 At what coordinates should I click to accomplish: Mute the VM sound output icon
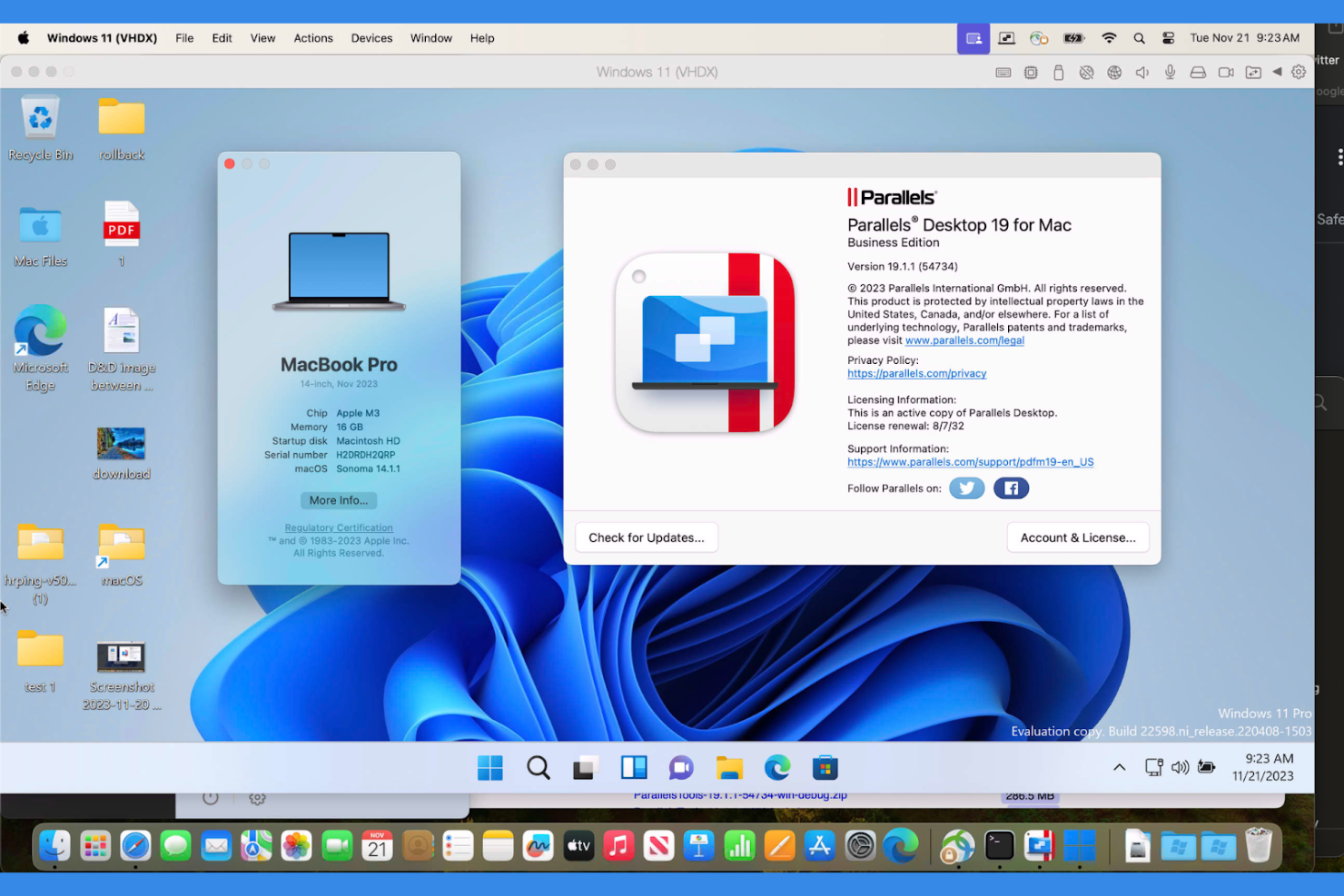click(1141, 72)
